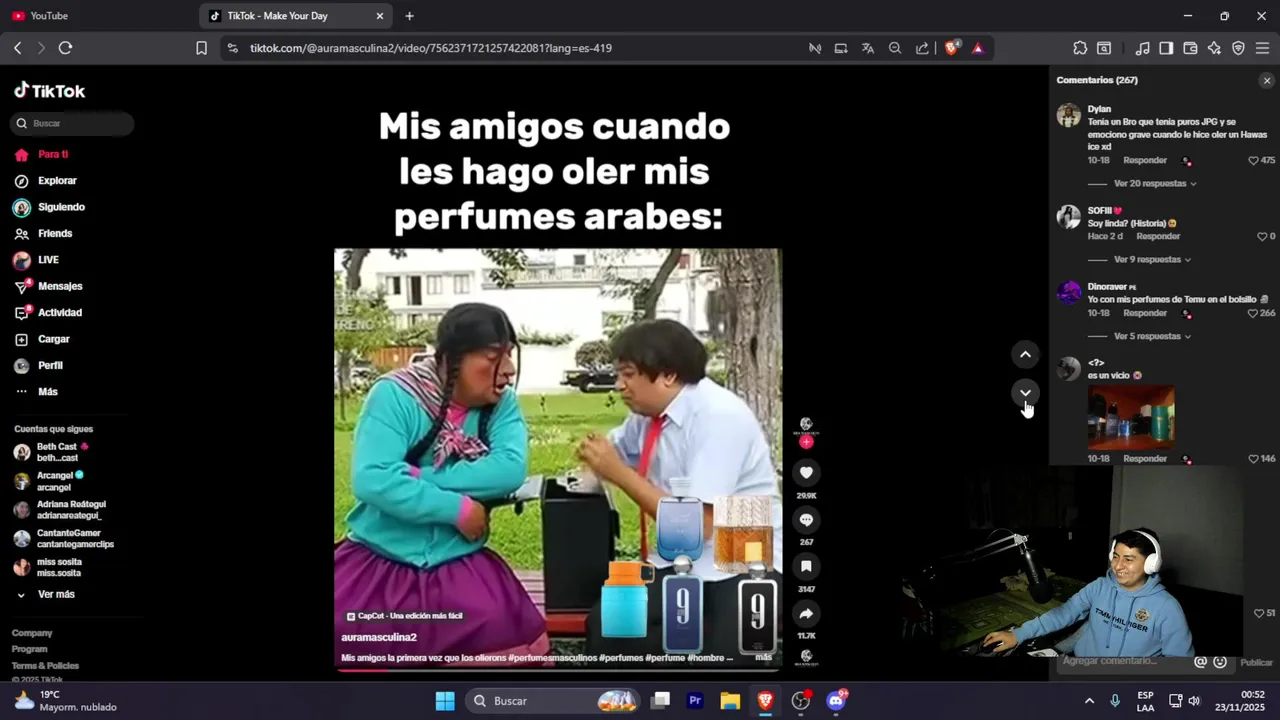Screen dimensions: 1280x720
Task: Go back in browser history
Action: click(17, 48)
